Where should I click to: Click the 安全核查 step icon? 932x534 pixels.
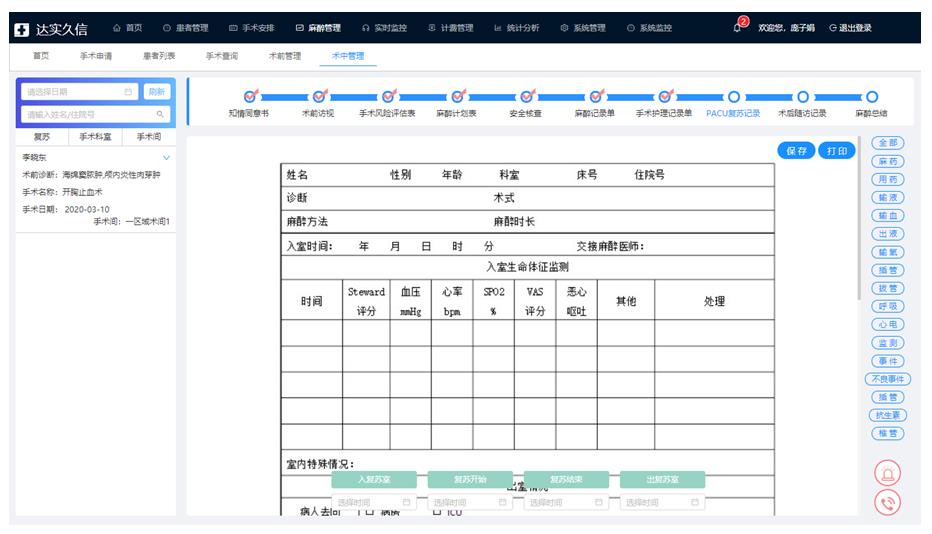pos(525,97)
